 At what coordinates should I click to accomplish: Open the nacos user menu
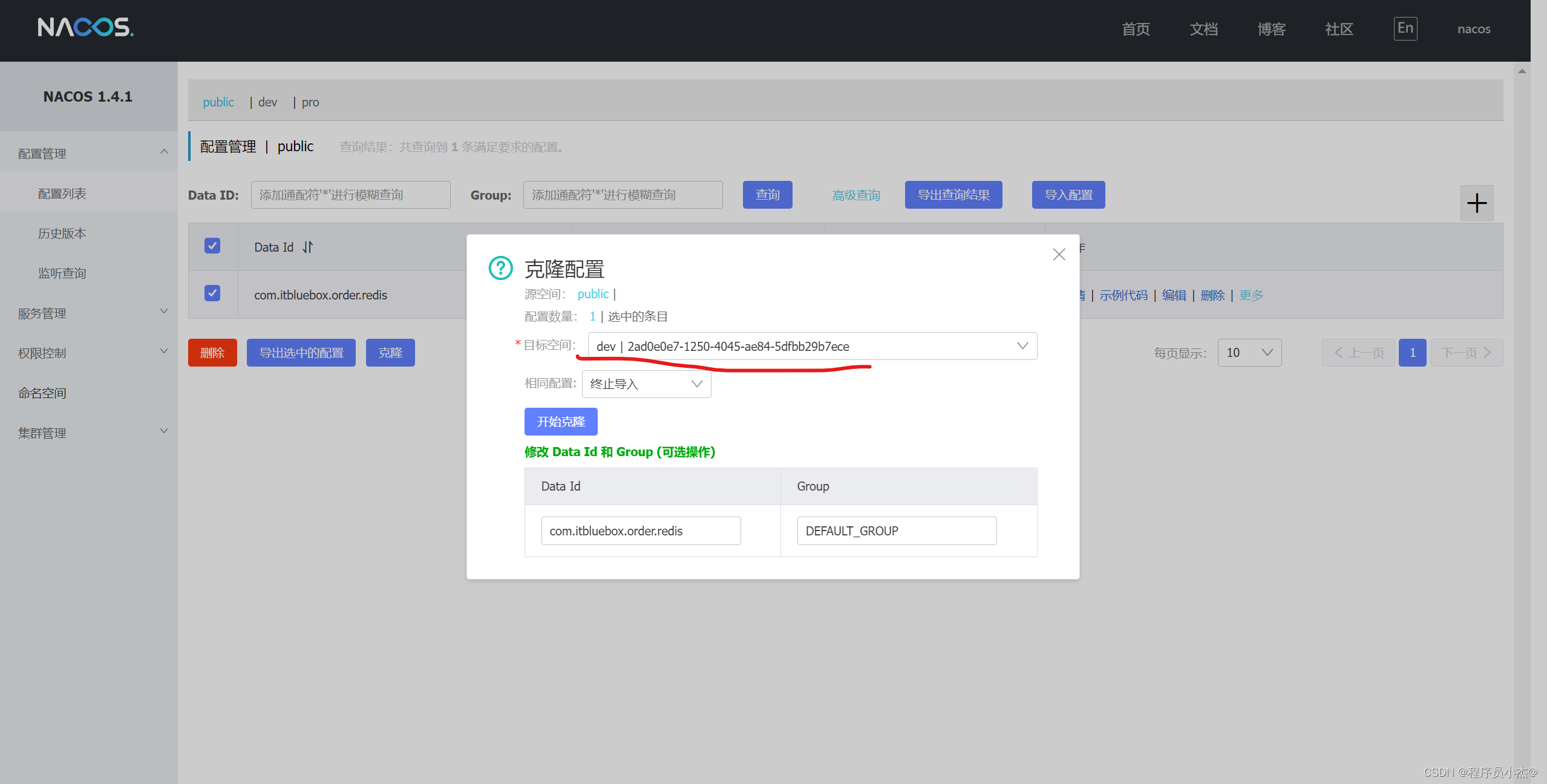point(1474,29)
